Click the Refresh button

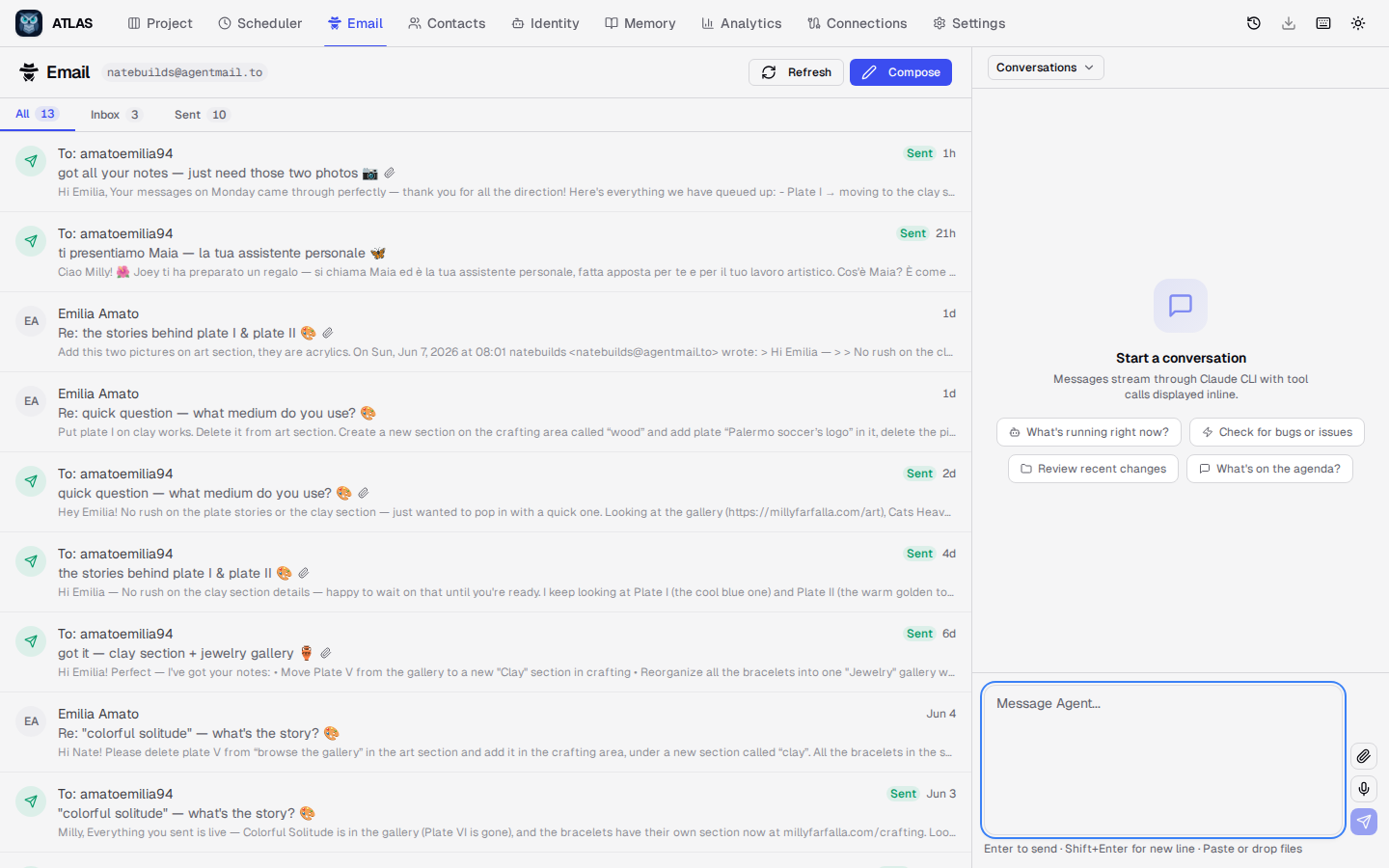796,72
